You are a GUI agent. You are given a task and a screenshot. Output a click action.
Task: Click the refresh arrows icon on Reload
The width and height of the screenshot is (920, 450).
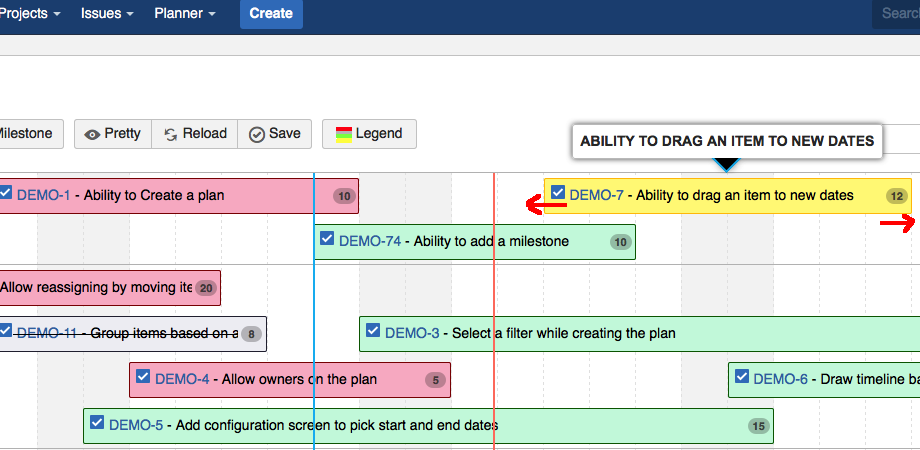point(171,135)
